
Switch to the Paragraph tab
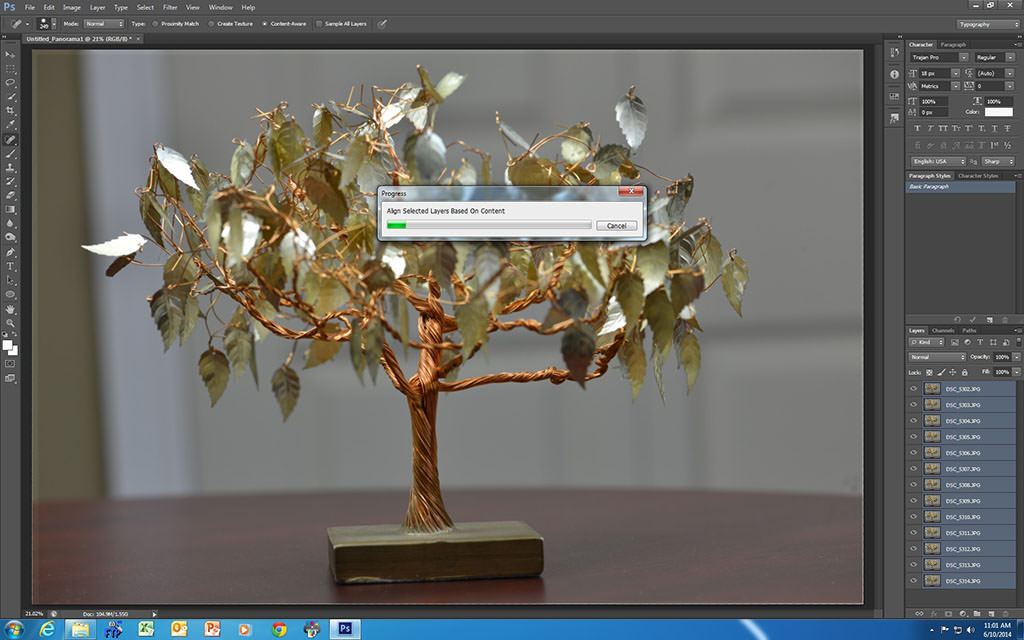point(953,44)
